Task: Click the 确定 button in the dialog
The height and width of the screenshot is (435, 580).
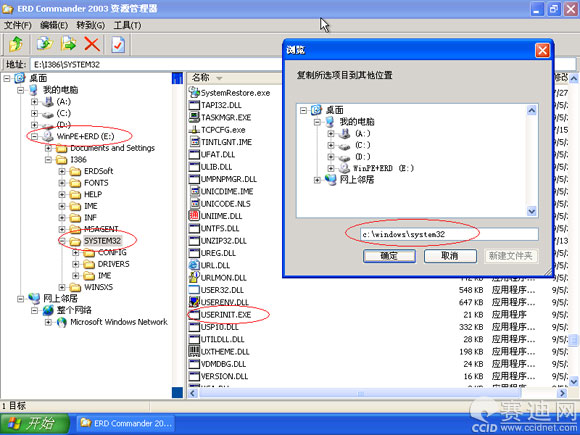Action: [389, 256]
